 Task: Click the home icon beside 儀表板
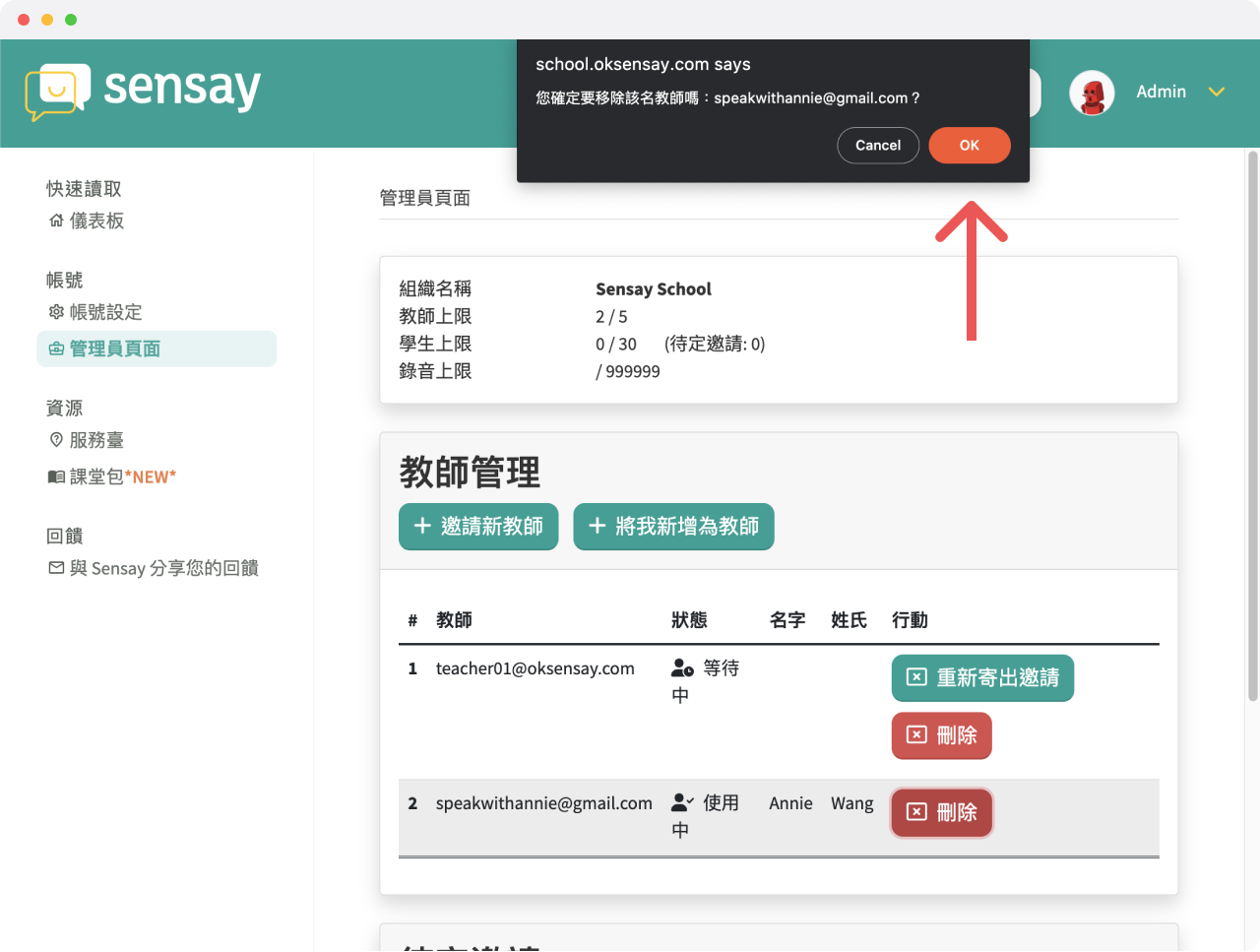click(x=56, y=221)
